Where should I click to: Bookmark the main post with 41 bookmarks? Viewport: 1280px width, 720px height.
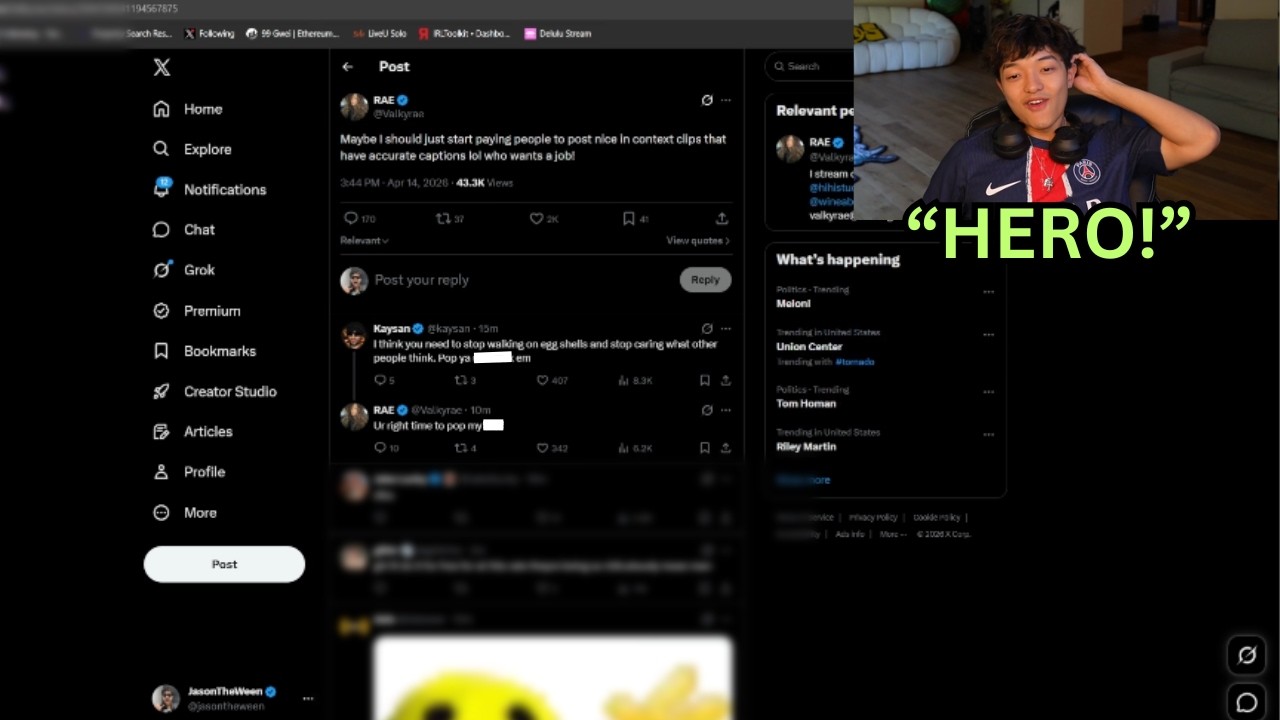tap(628, 218)
